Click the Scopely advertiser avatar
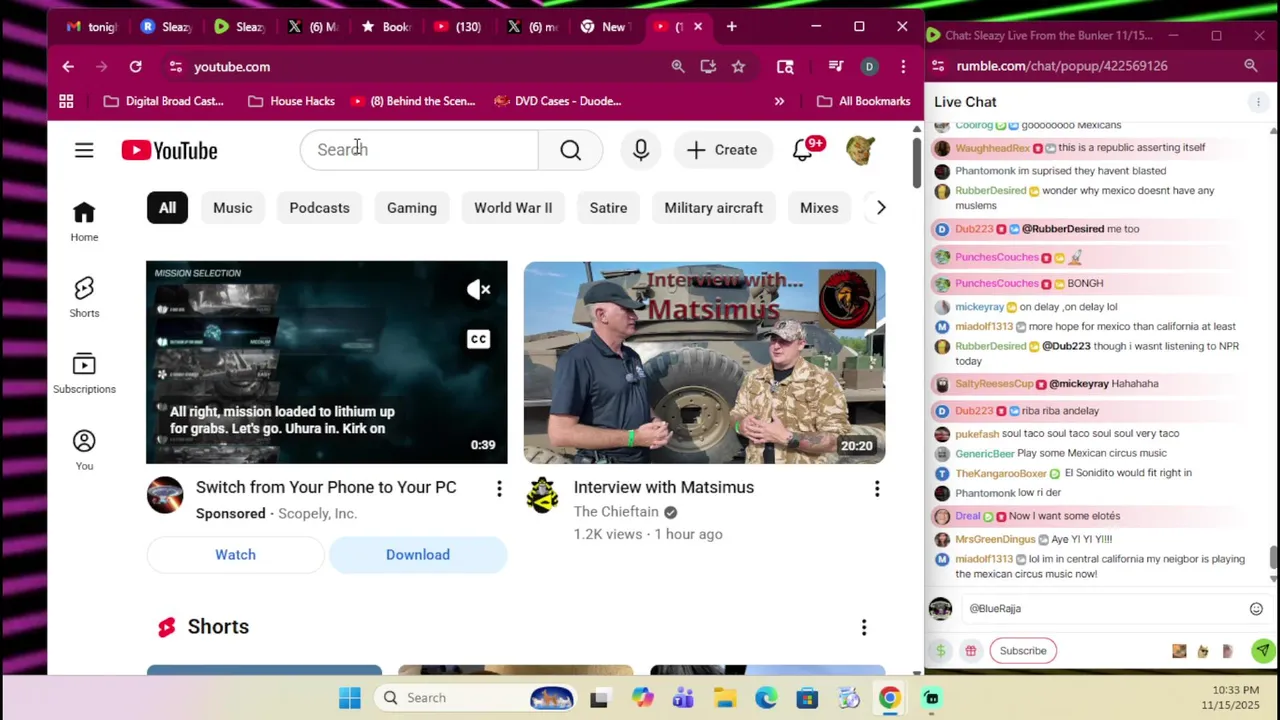This screenshot has height=720, width=1280. [165, 495]
